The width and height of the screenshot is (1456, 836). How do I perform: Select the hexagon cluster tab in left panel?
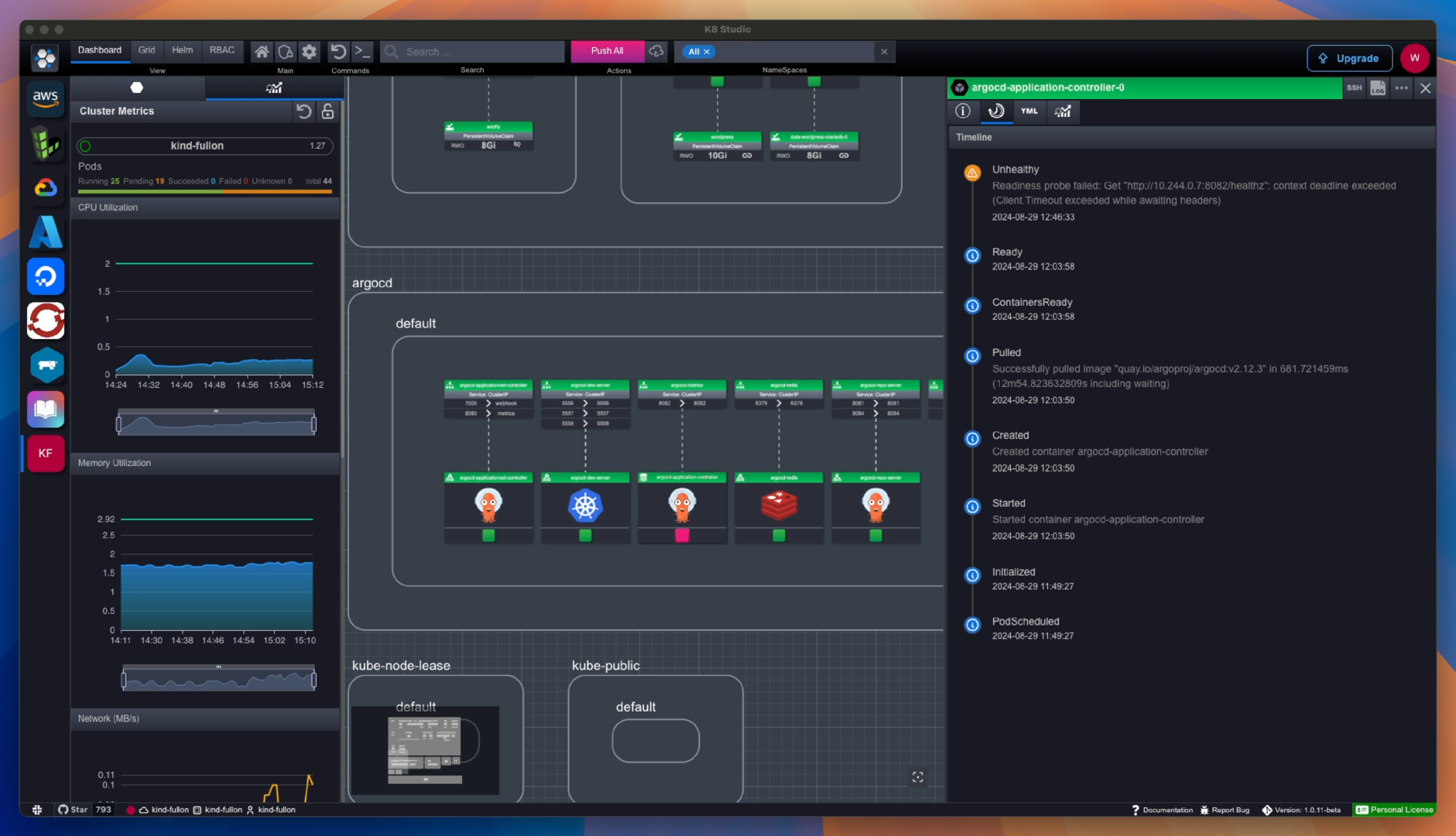(x=137, y=87)
